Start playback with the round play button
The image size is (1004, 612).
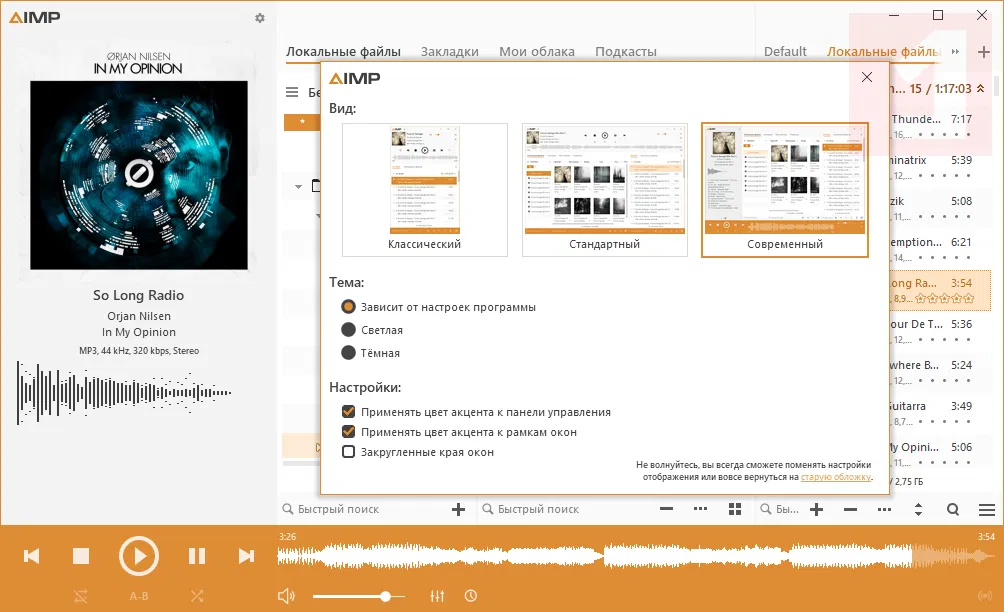tap(138, 556)
